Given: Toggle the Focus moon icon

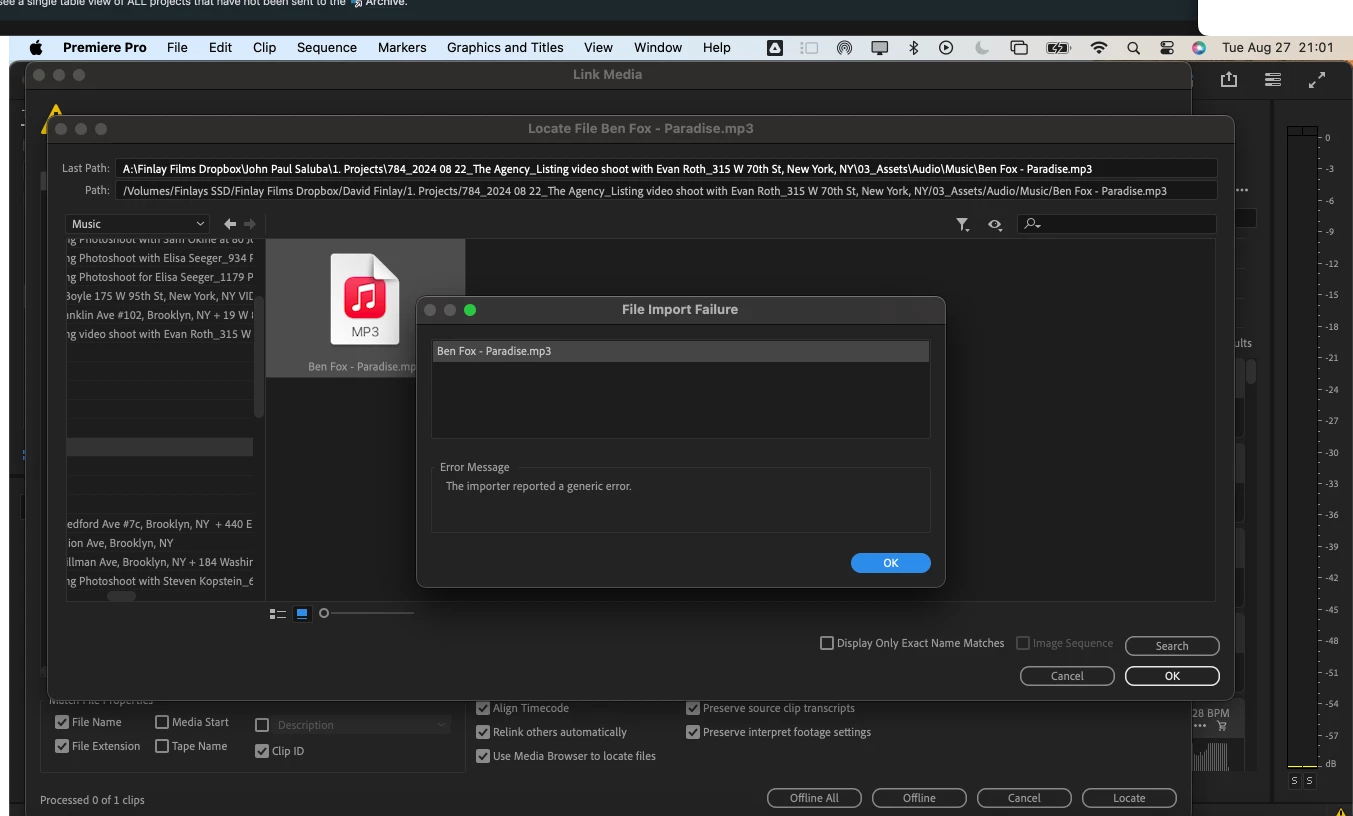Looking at the screenshot, I should pos(982,47).
